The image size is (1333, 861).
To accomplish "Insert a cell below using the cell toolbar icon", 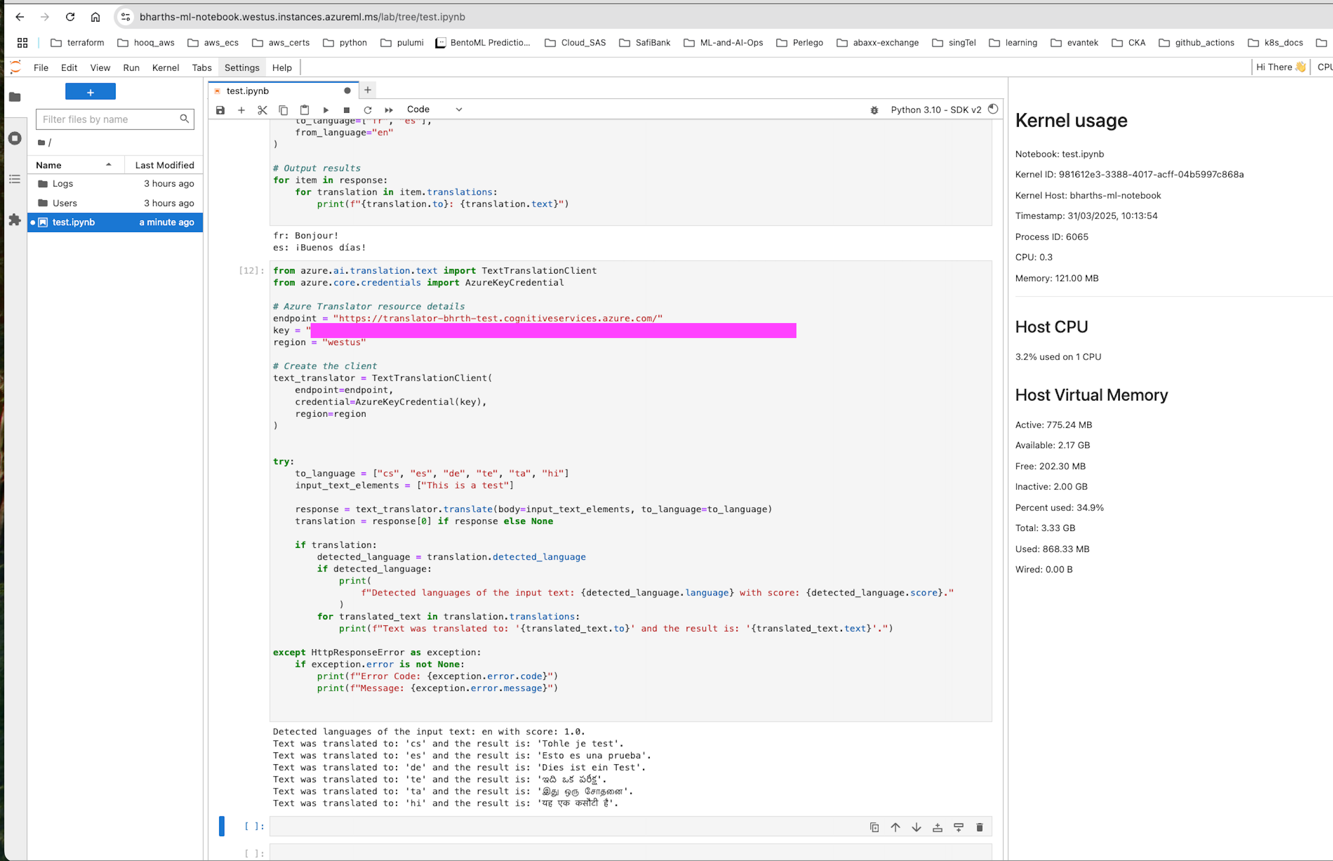I will [958, 828].
